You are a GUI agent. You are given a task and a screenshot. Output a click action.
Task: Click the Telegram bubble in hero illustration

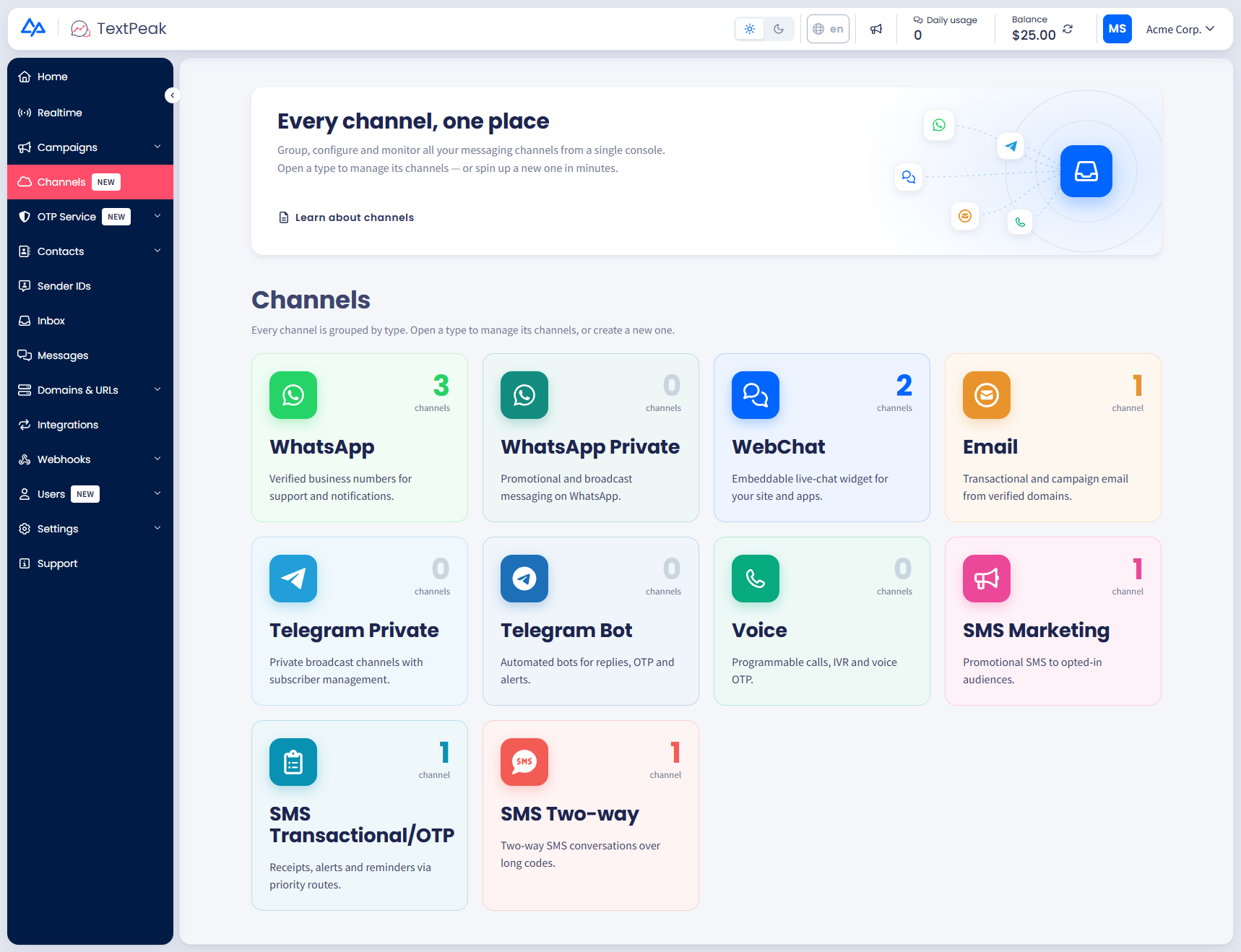click(1011, 146)
